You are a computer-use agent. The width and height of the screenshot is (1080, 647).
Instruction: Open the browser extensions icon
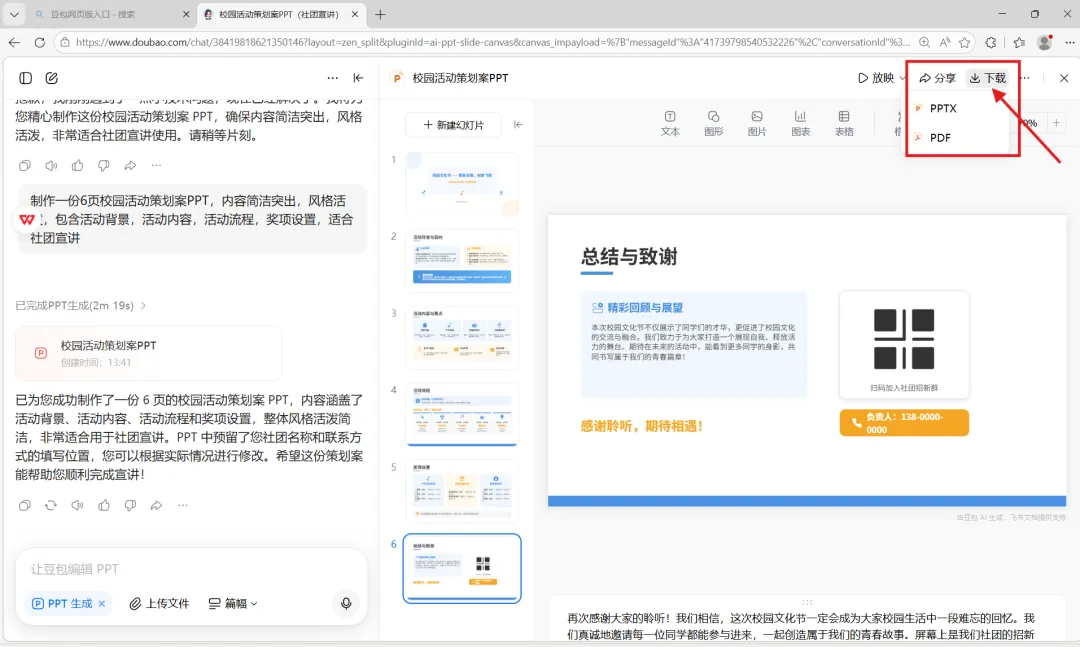coord(990,42)
